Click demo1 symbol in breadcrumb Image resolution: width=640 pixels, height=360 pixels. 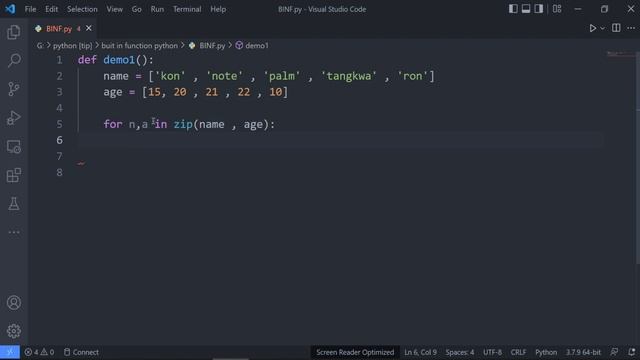point(257,45)
